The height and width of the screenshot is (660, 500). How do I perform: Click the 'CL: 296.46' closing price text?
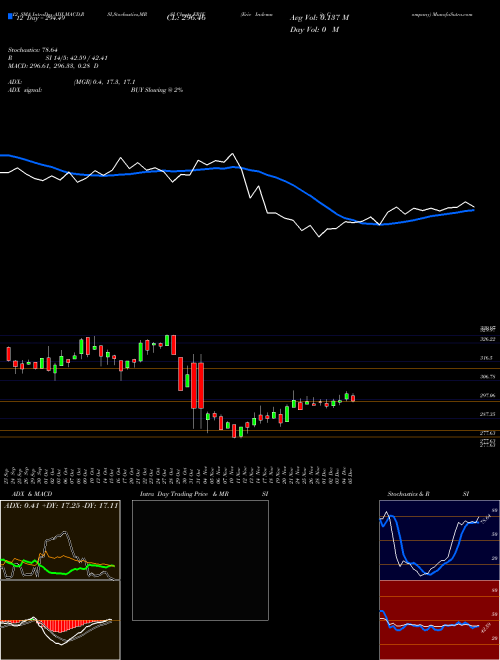coord(186,18)
